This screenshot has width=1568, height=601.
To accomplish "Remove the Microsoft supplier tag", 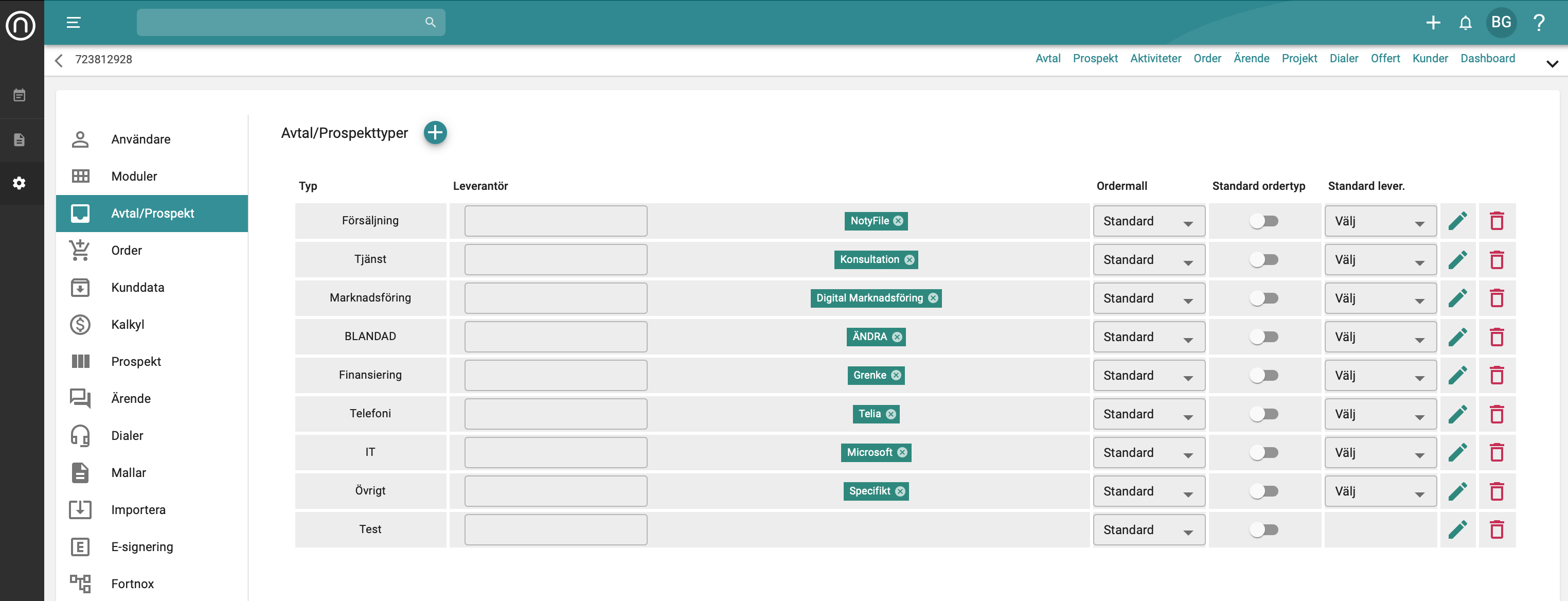I will (x=902, y=452).
